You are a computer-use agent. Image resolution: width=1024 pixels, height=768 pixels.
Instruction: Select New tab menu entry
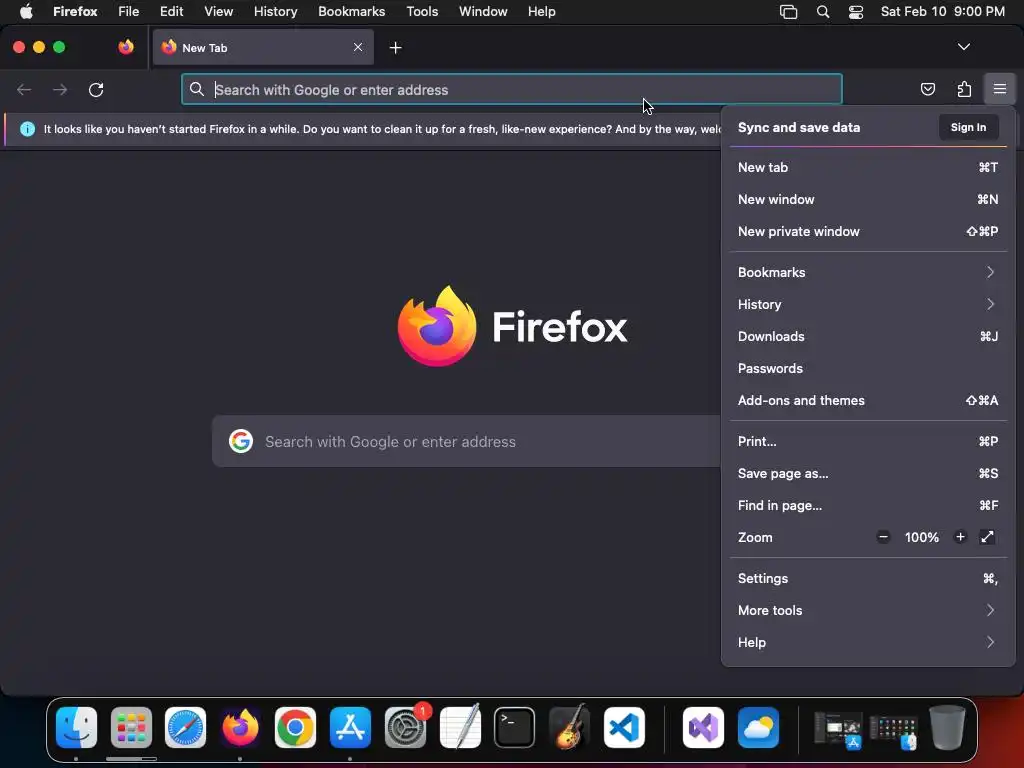click(x=868, y=167)
